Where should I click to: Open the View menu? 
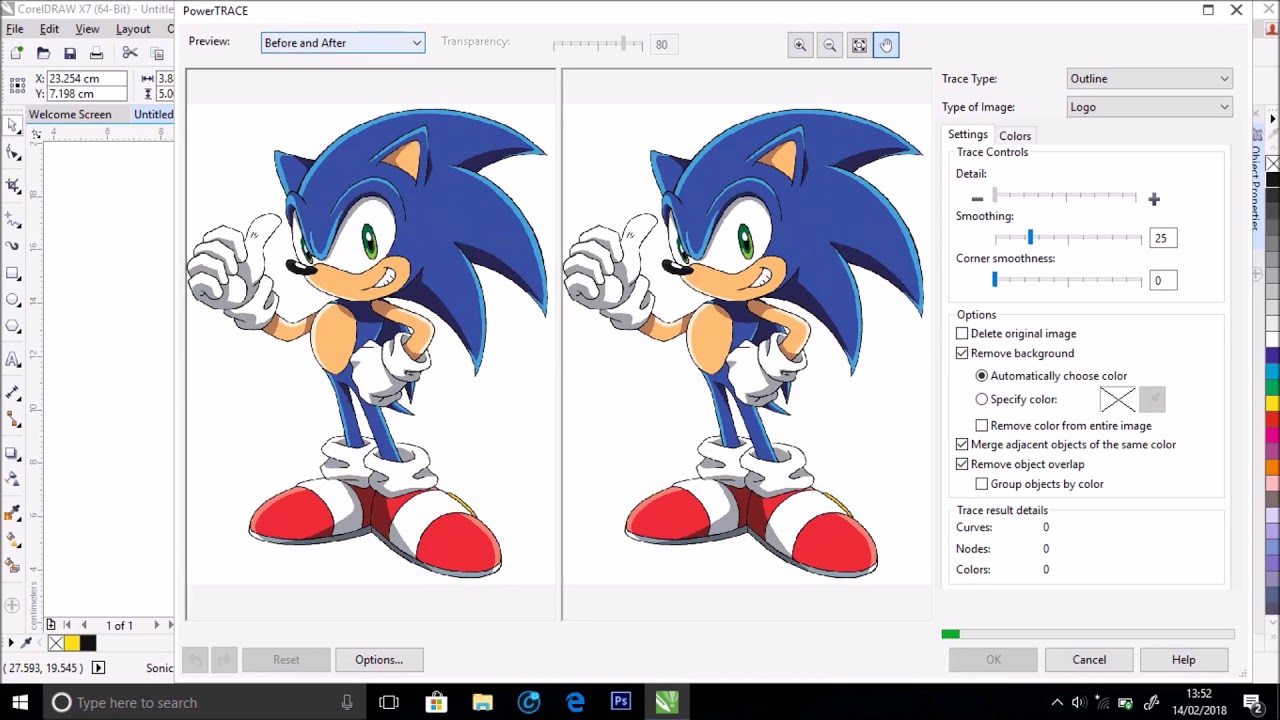click(x=87, y=29)
